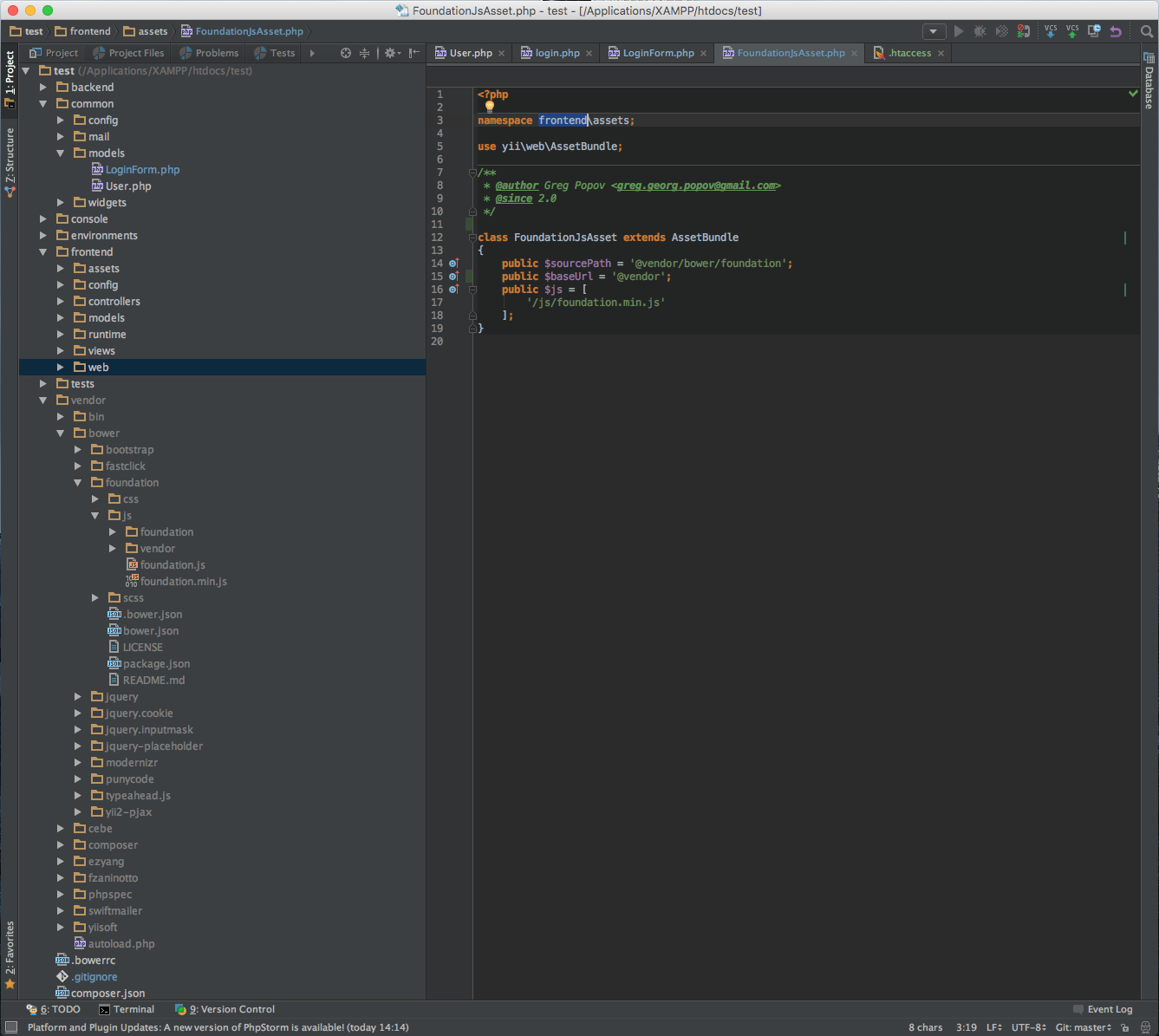Toggle the 1: Project side tab
The image size is (1159, 1036).
point(10,79)
